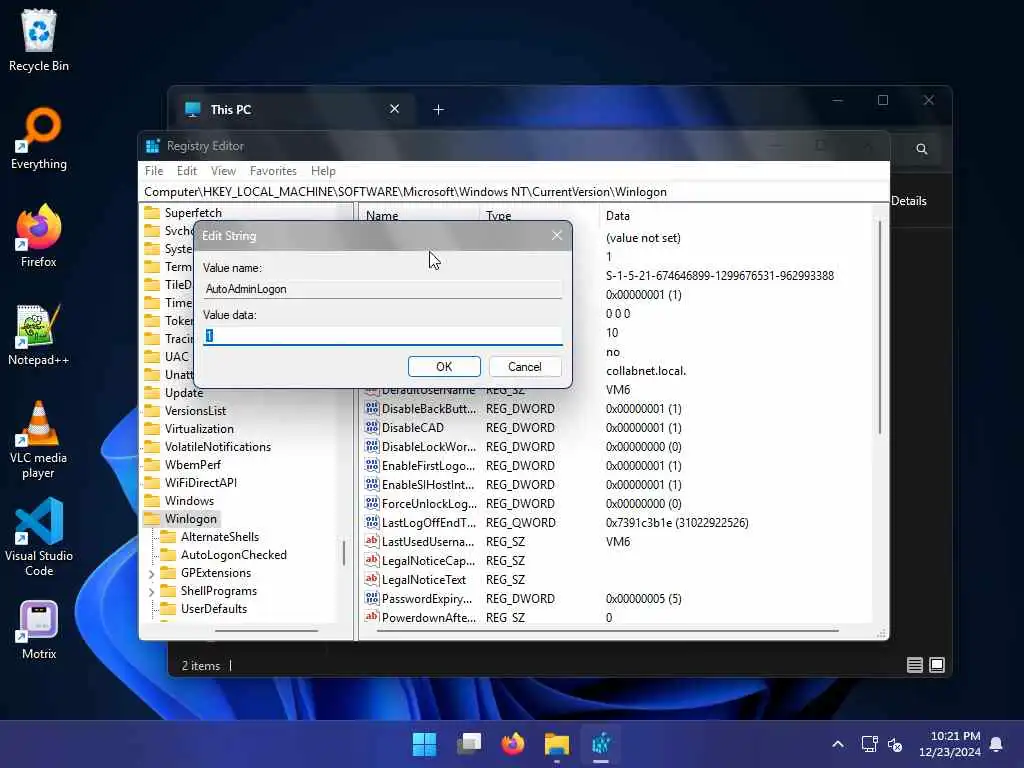
Task: Click the Value name field
Action: click(383, 289)
